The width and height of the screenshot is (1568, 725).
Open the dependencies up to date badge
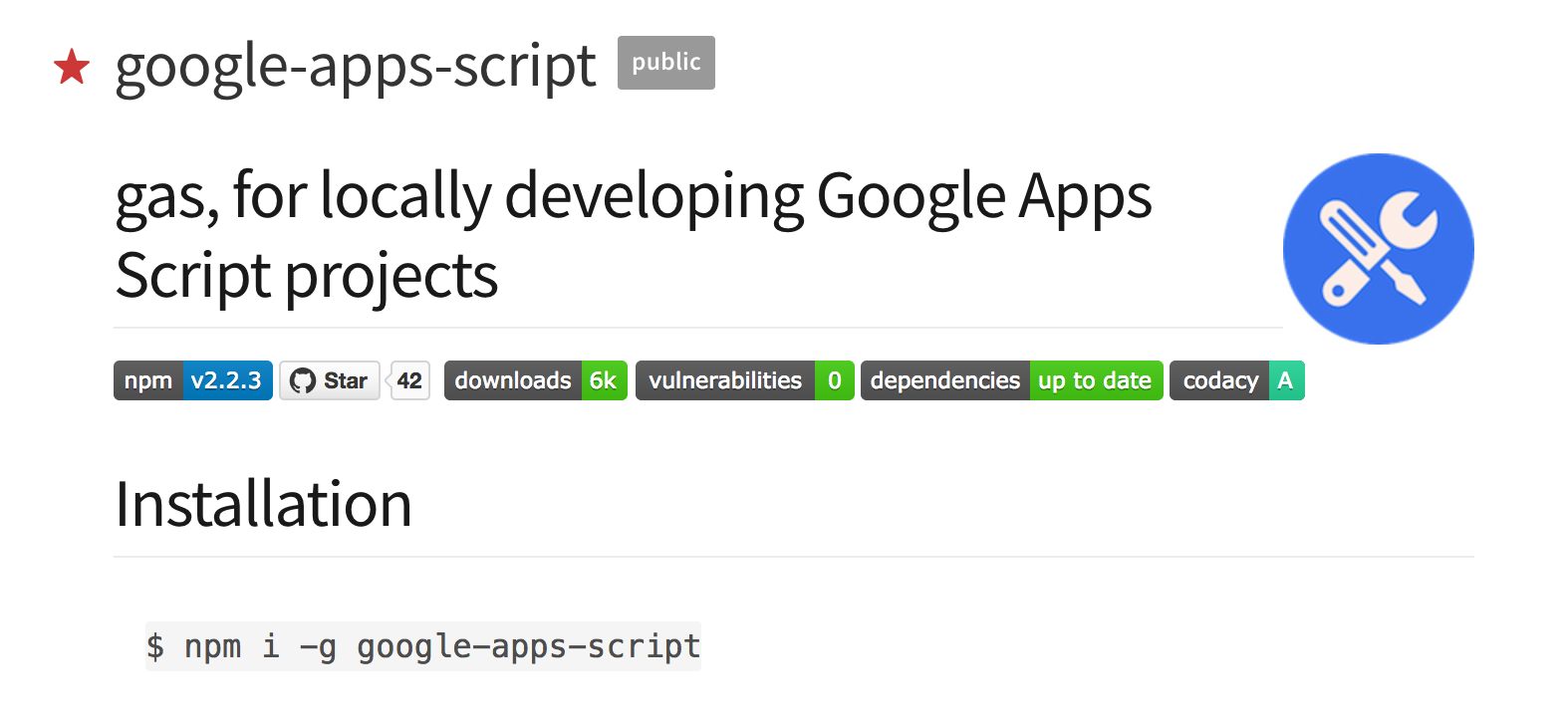[1012, 380]
